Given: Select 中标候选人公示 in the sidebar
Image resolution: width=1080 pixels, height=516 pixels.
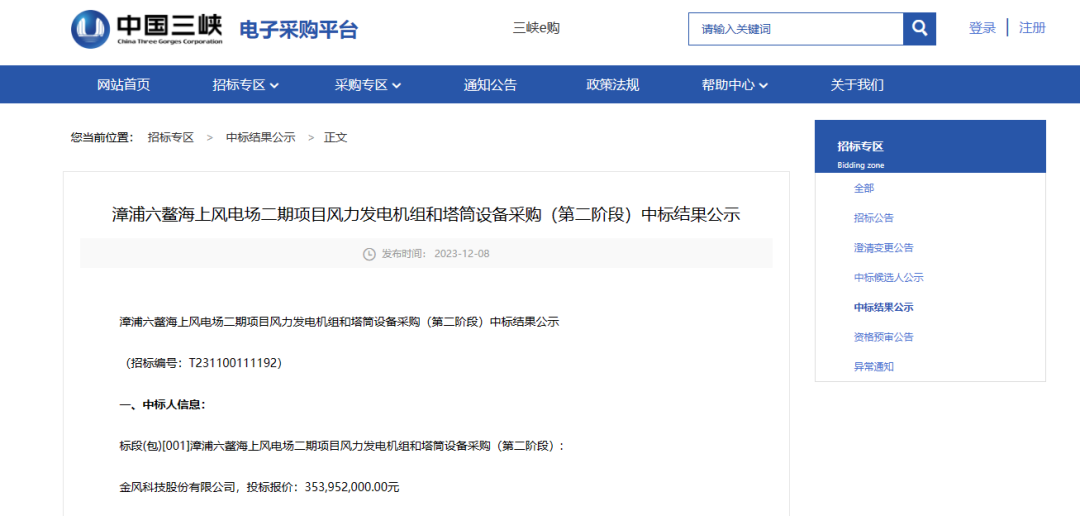Looking at the screenshot, I should click(x=889, y=278).
